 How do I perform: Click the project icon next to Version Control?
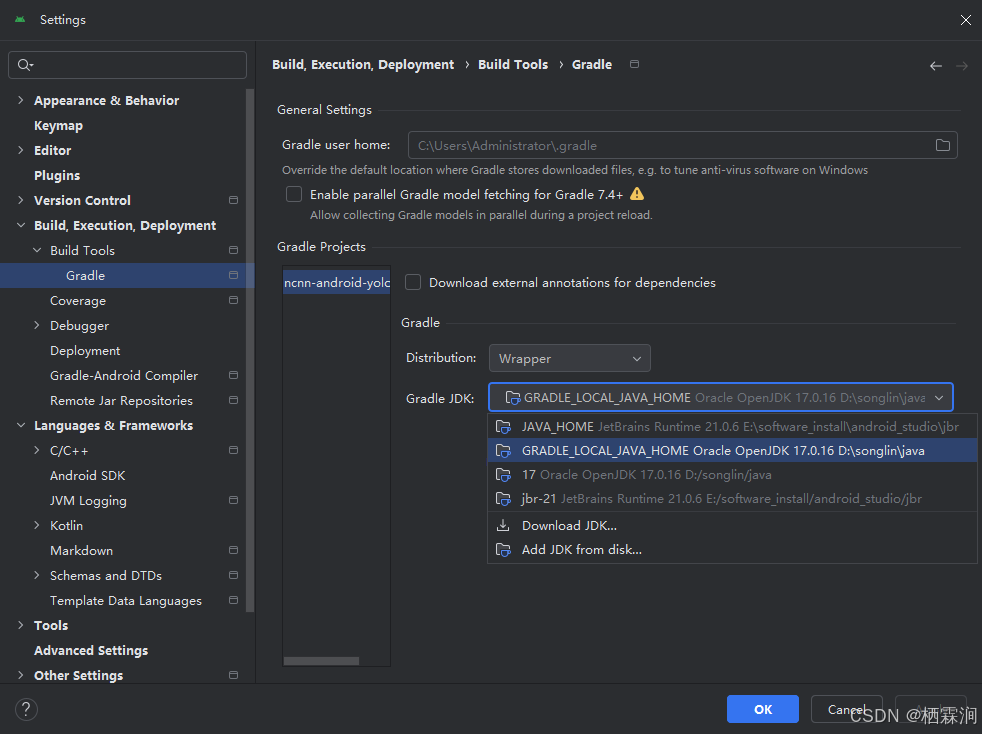[234, 200]
